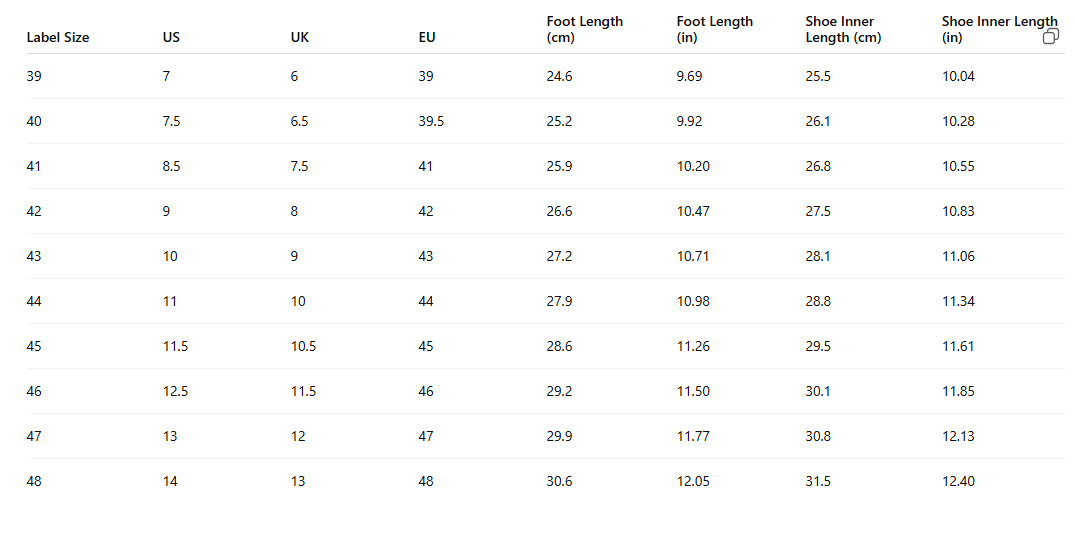This screenshot has height=537, width=1075.
Task: Click the 31.5 shoe inner length cell
Action: point(817,481)
